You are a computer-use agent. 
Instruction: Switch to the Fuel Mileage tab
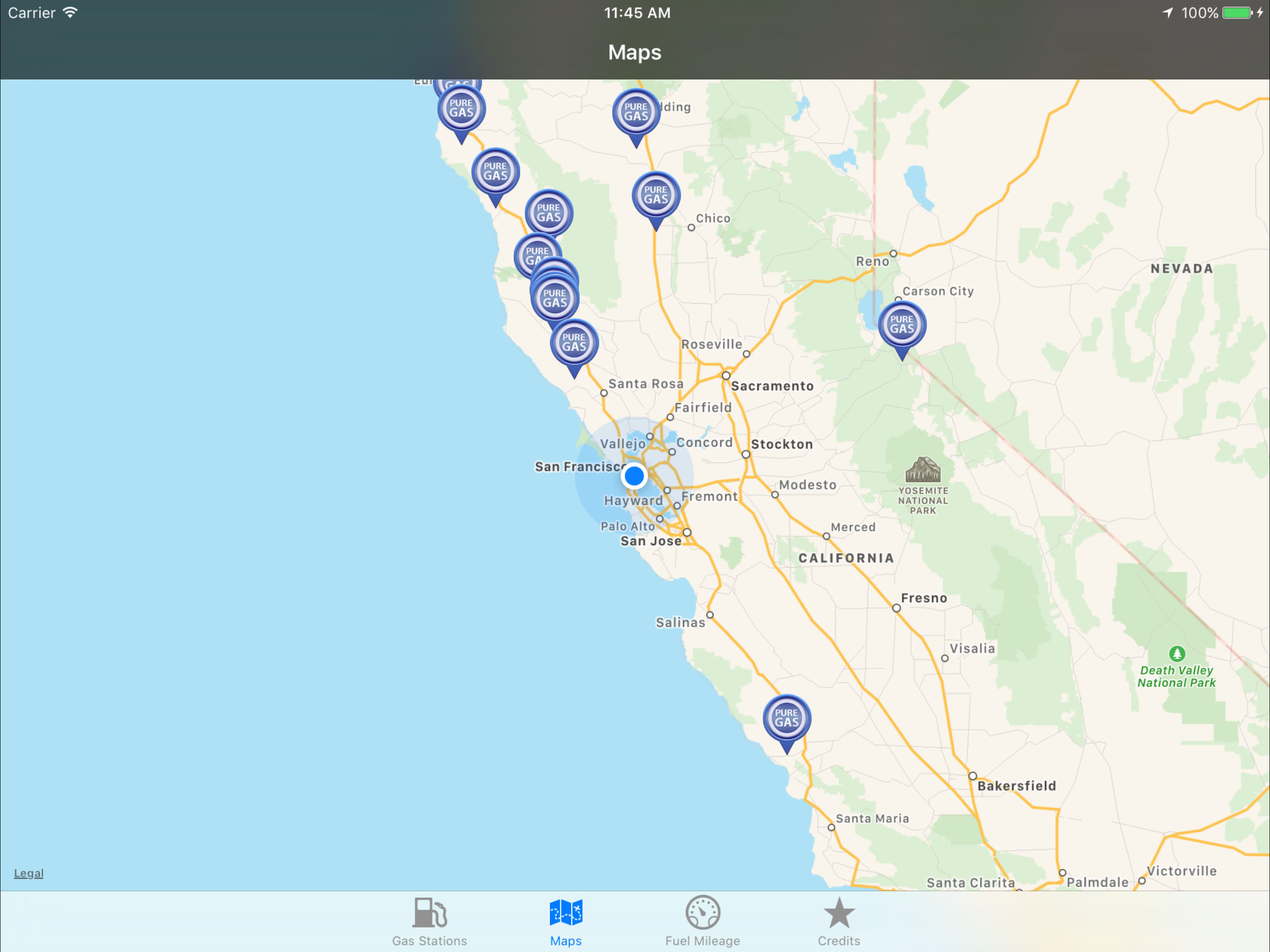(702, 922)
